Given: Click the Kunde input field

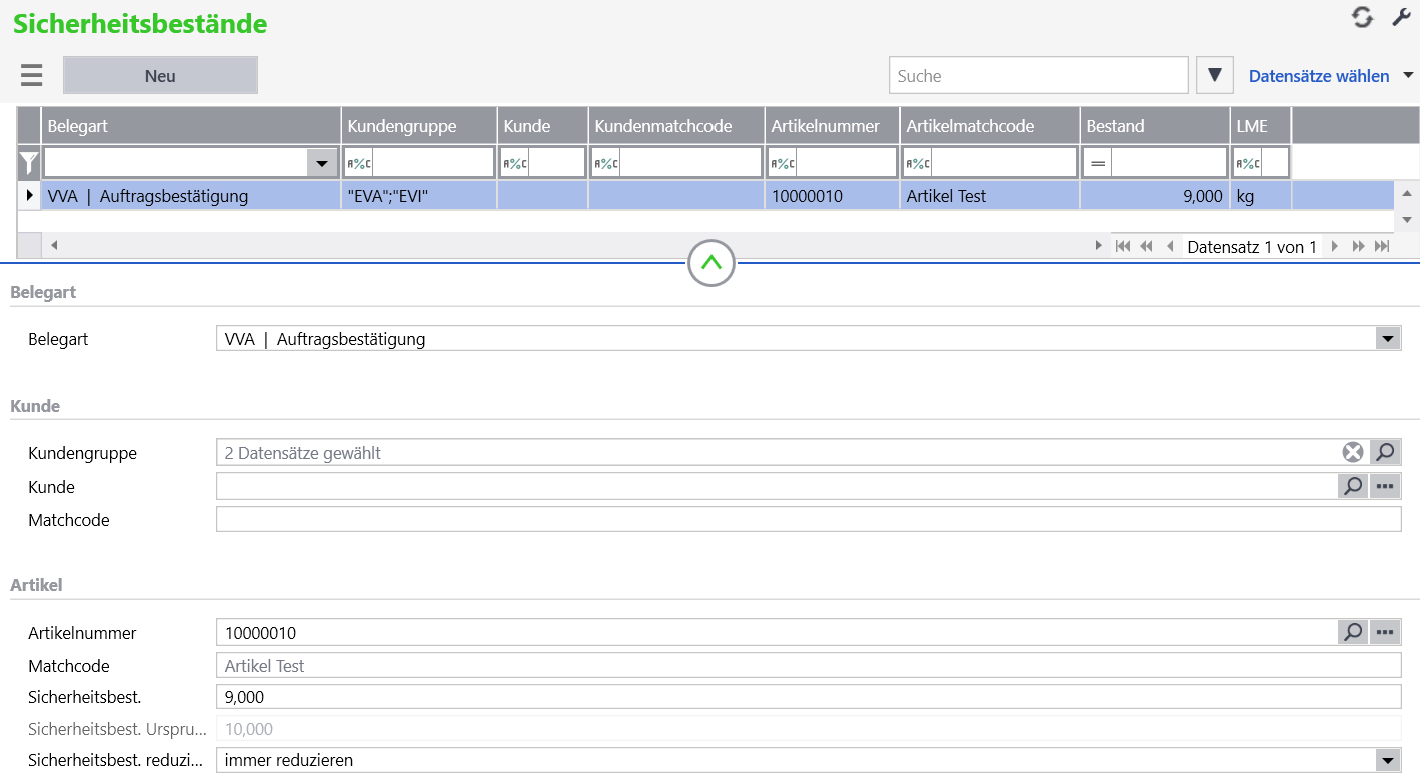Looking at the screenshot, I should coord(777,486).
